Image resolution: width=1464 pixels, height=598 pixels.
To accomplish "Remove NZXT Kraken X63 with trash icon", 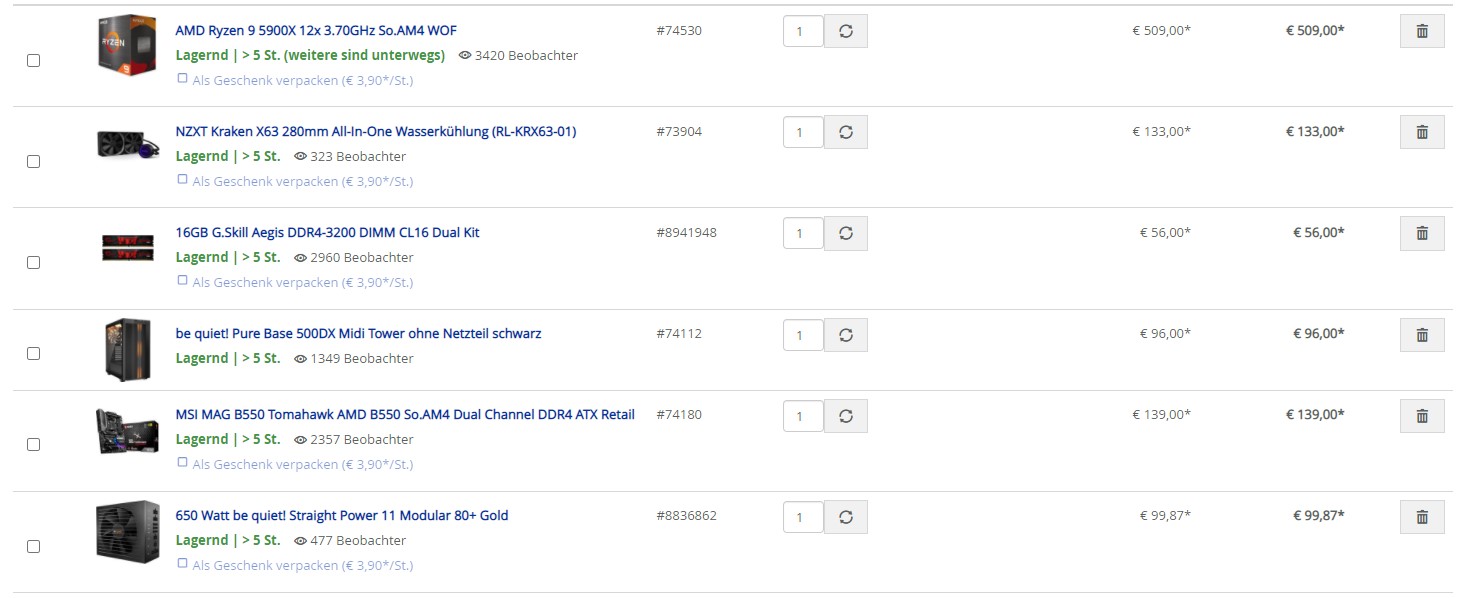I will pos(1421,132).
